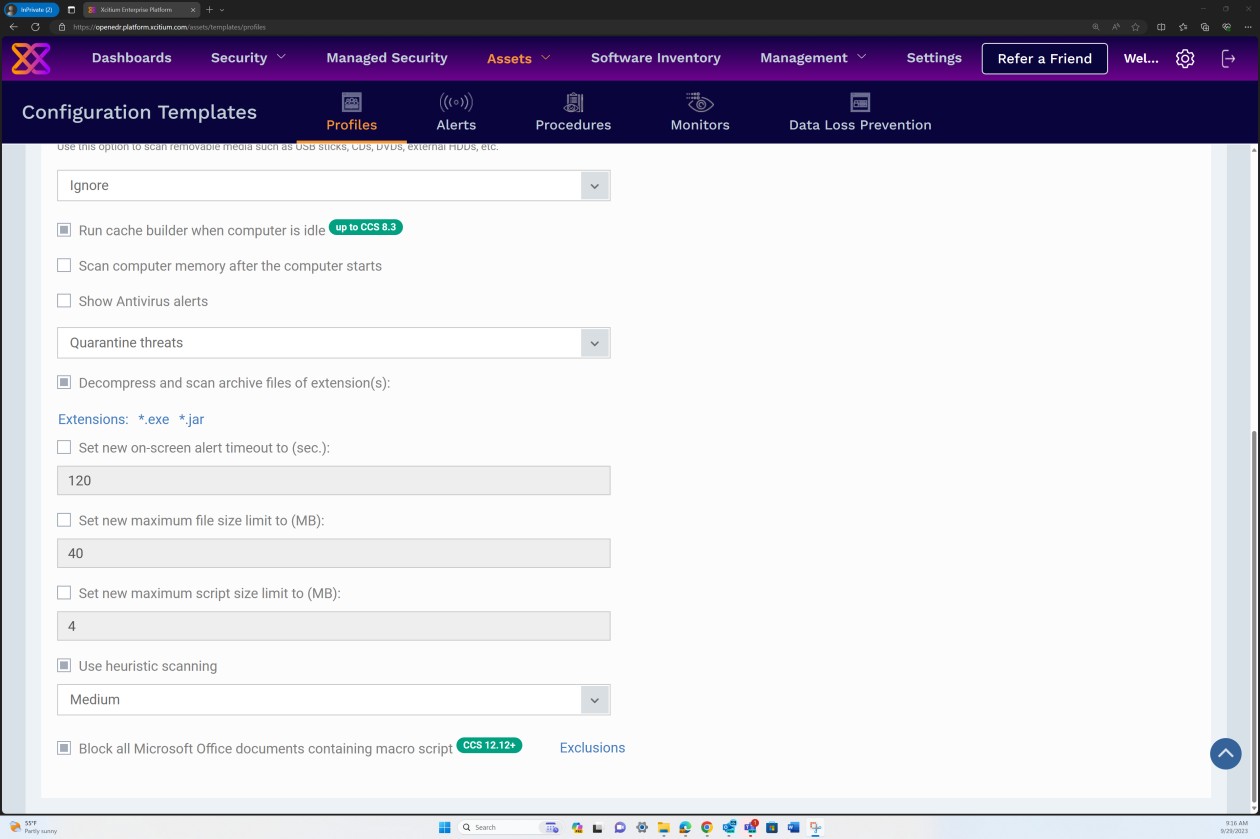Image resolution: width=1260 pixels, height=839 pixels.
Task: Expand the heuristic scanning Medium dropdown
Action: (594, 699)
